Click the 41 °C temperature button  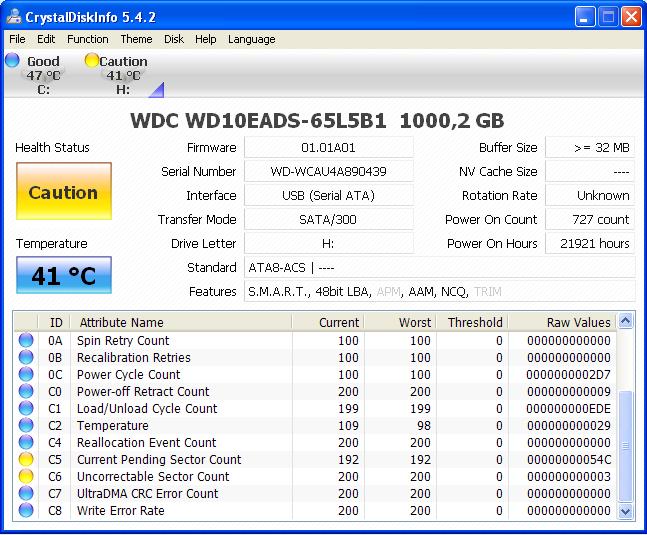pos(63,275)
